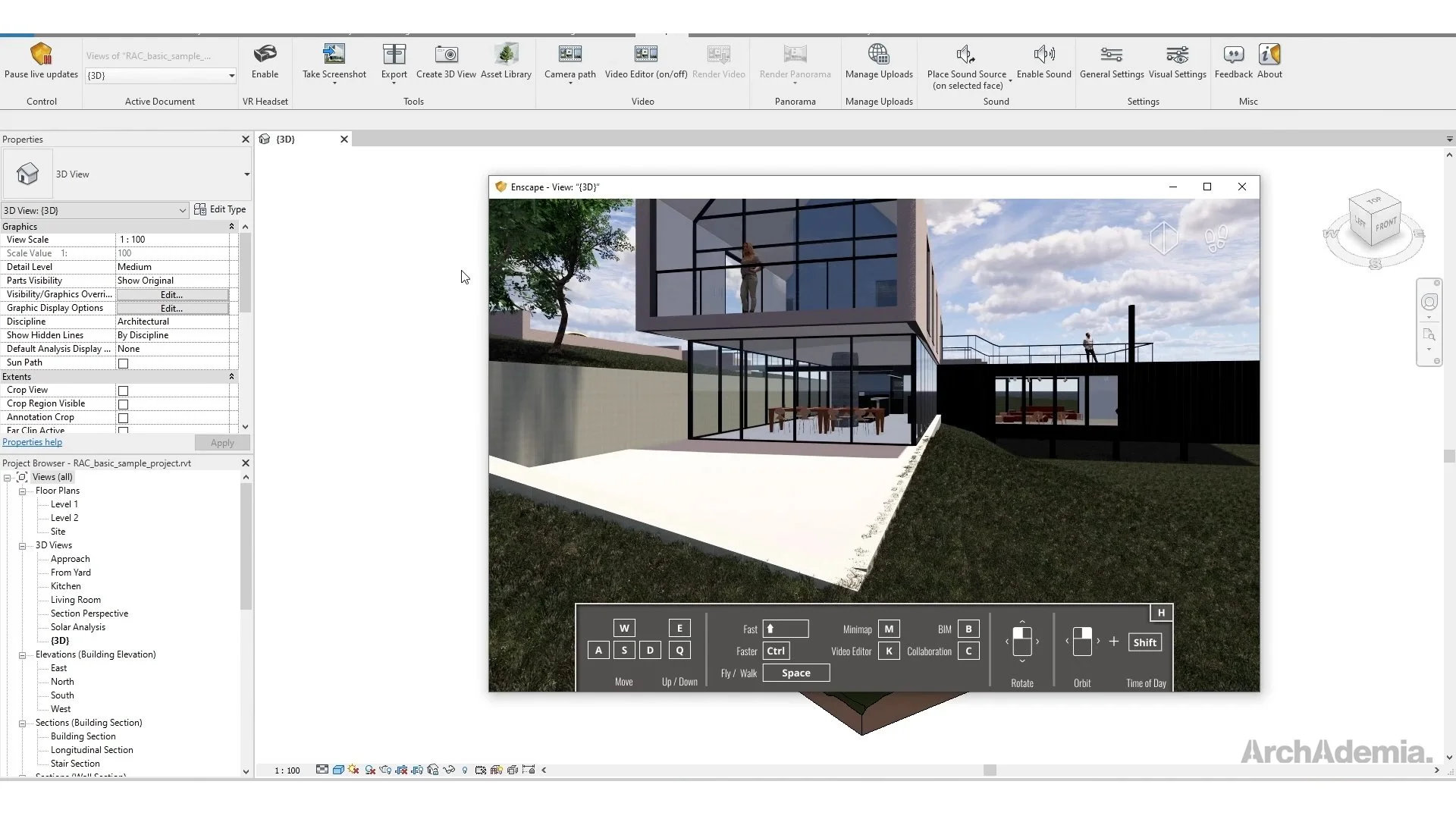Activate Temporary Hide/Isolate glasses icon
This screenshot has width=1456, height=819.
448,770
